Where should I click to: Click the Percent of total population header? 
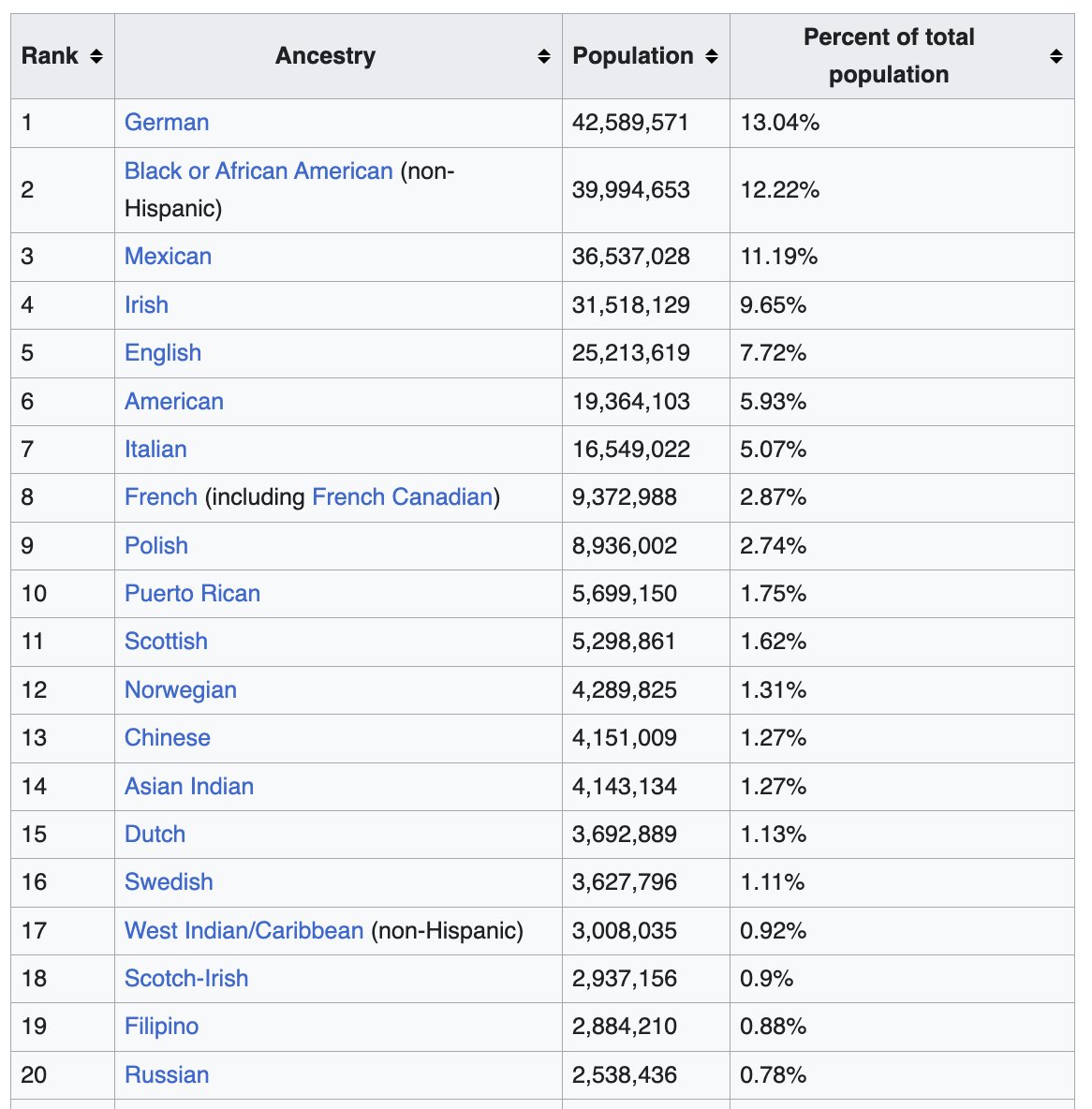point(889,56)
